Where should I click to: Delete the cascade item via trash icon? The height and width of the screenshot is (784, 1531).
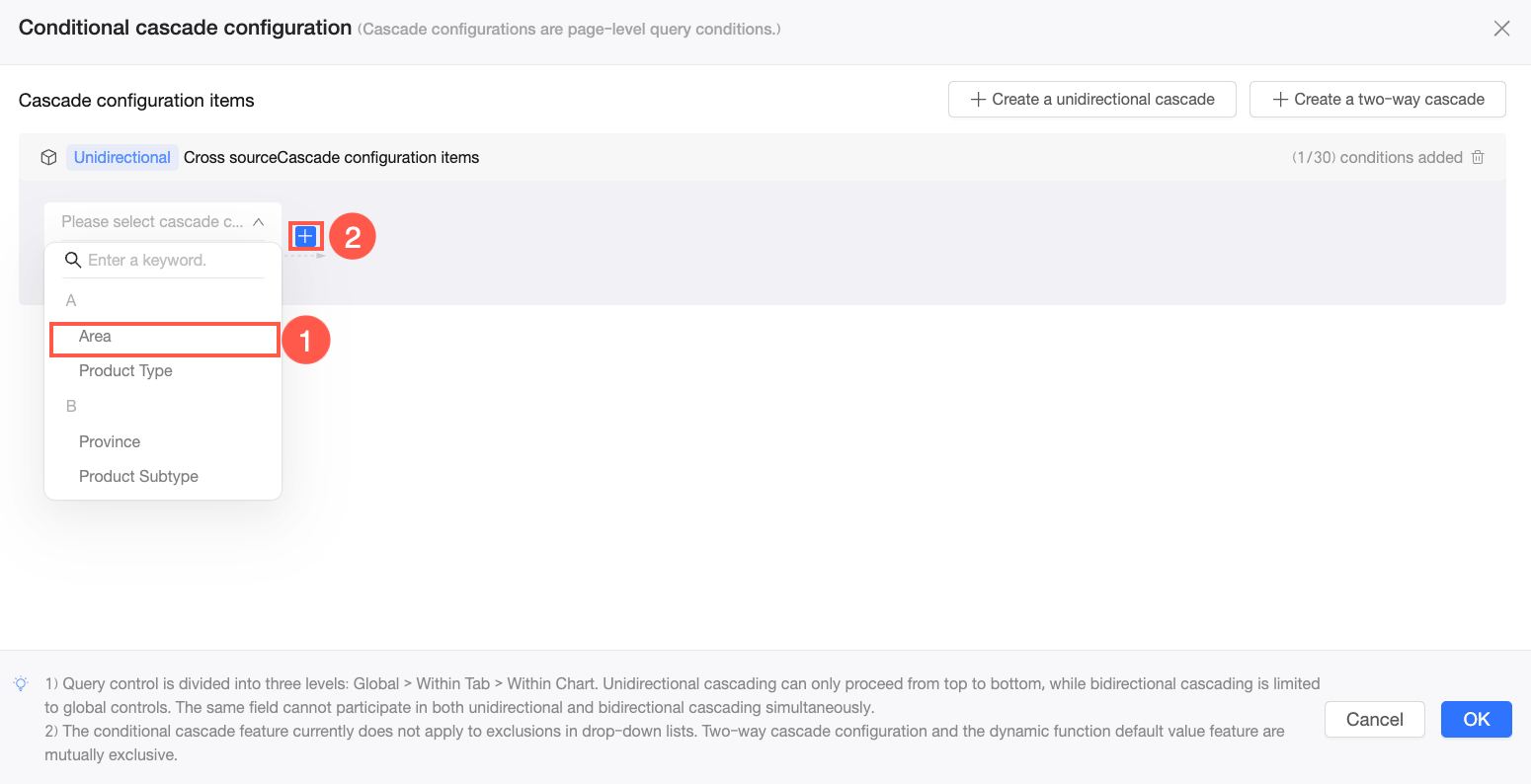click(x=1478, y=157)
